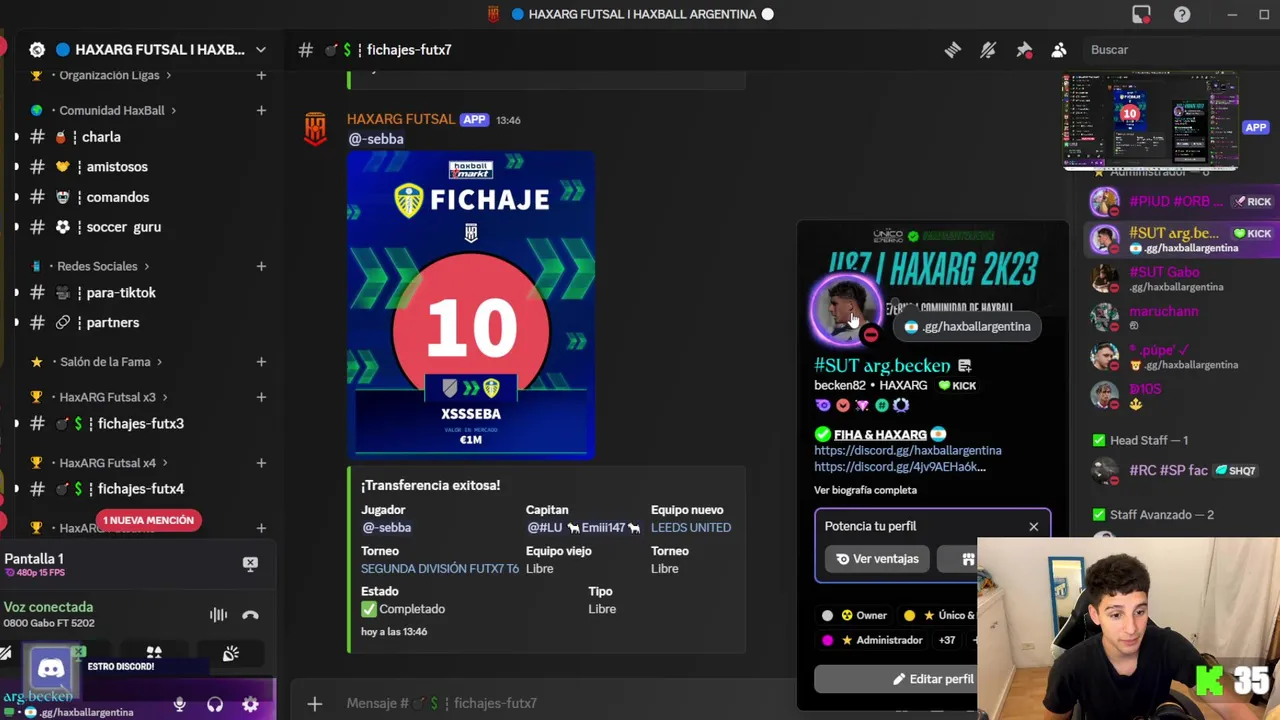Create channel in Organización Ligas category
Viewport: 1280px width, 720px height.
click(x=261, y=75)
